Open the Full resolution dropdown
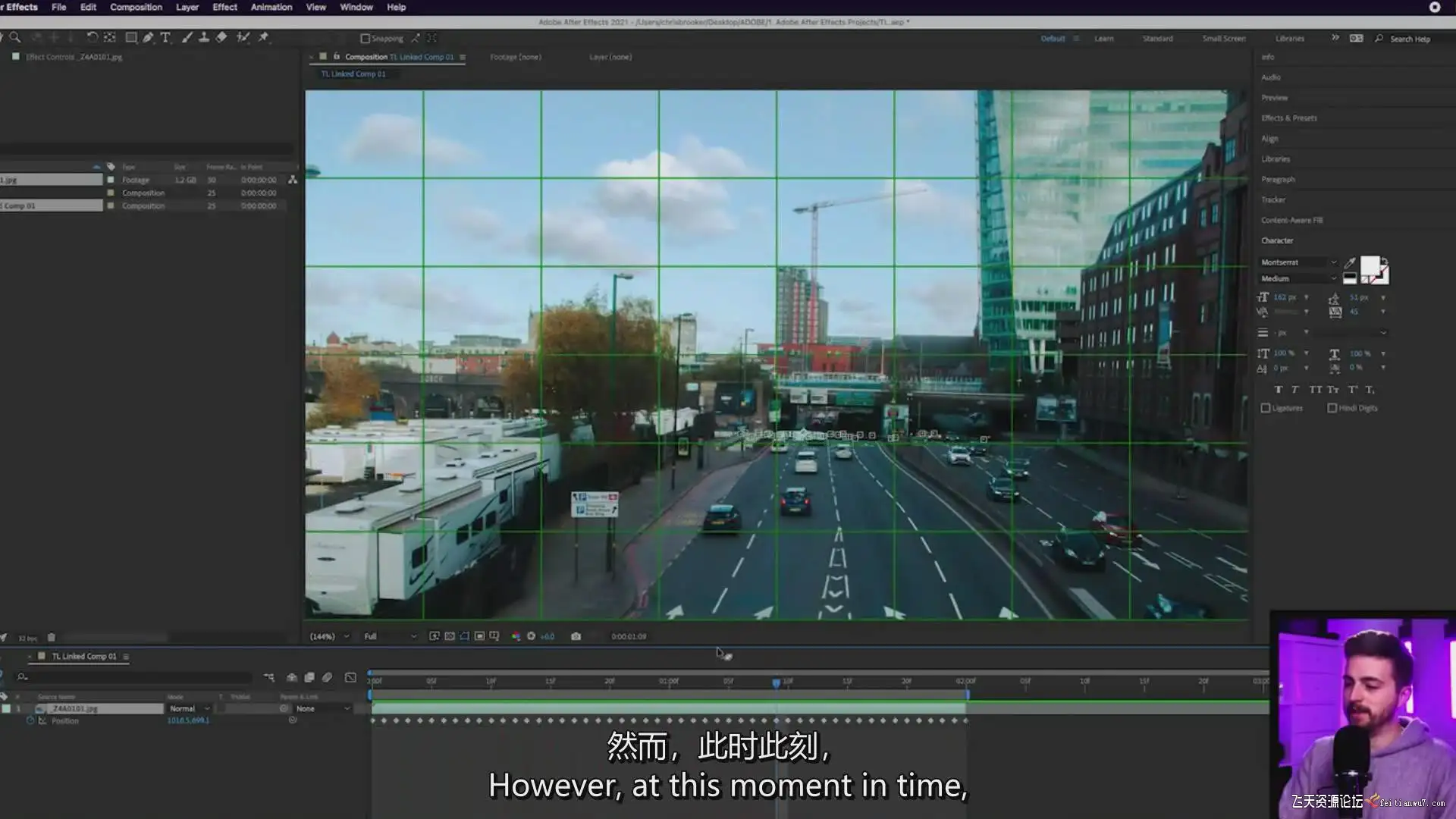The image size is (1456, 819). point(390,636)
